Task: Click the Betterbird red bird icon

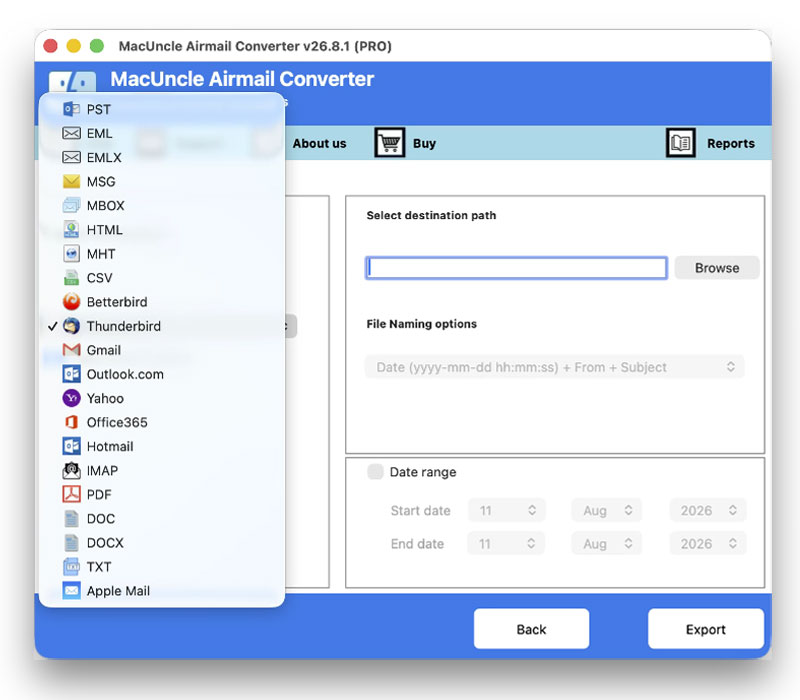Action: tap(71, 302)
